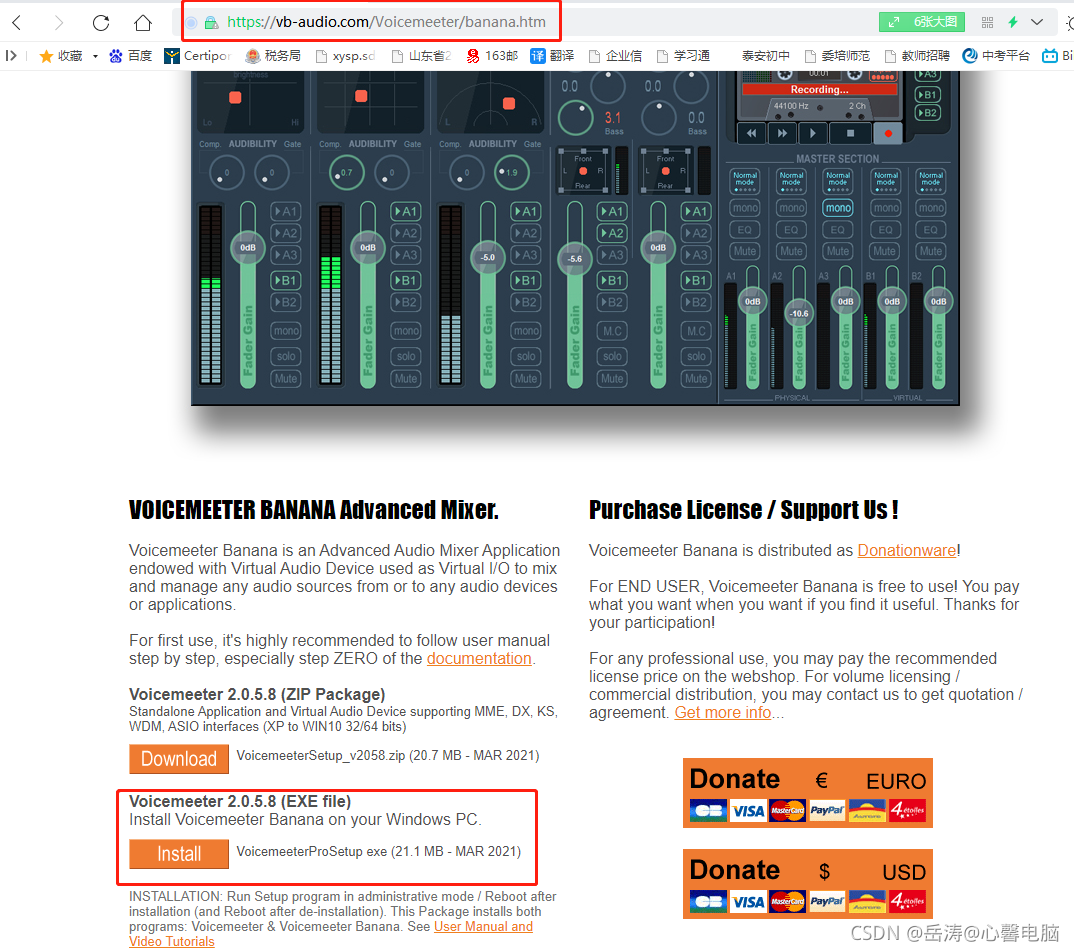The image size is (1074, 951).
Task: Go back to the previous page
Action: pyautogui.click(x=17, y=23)
